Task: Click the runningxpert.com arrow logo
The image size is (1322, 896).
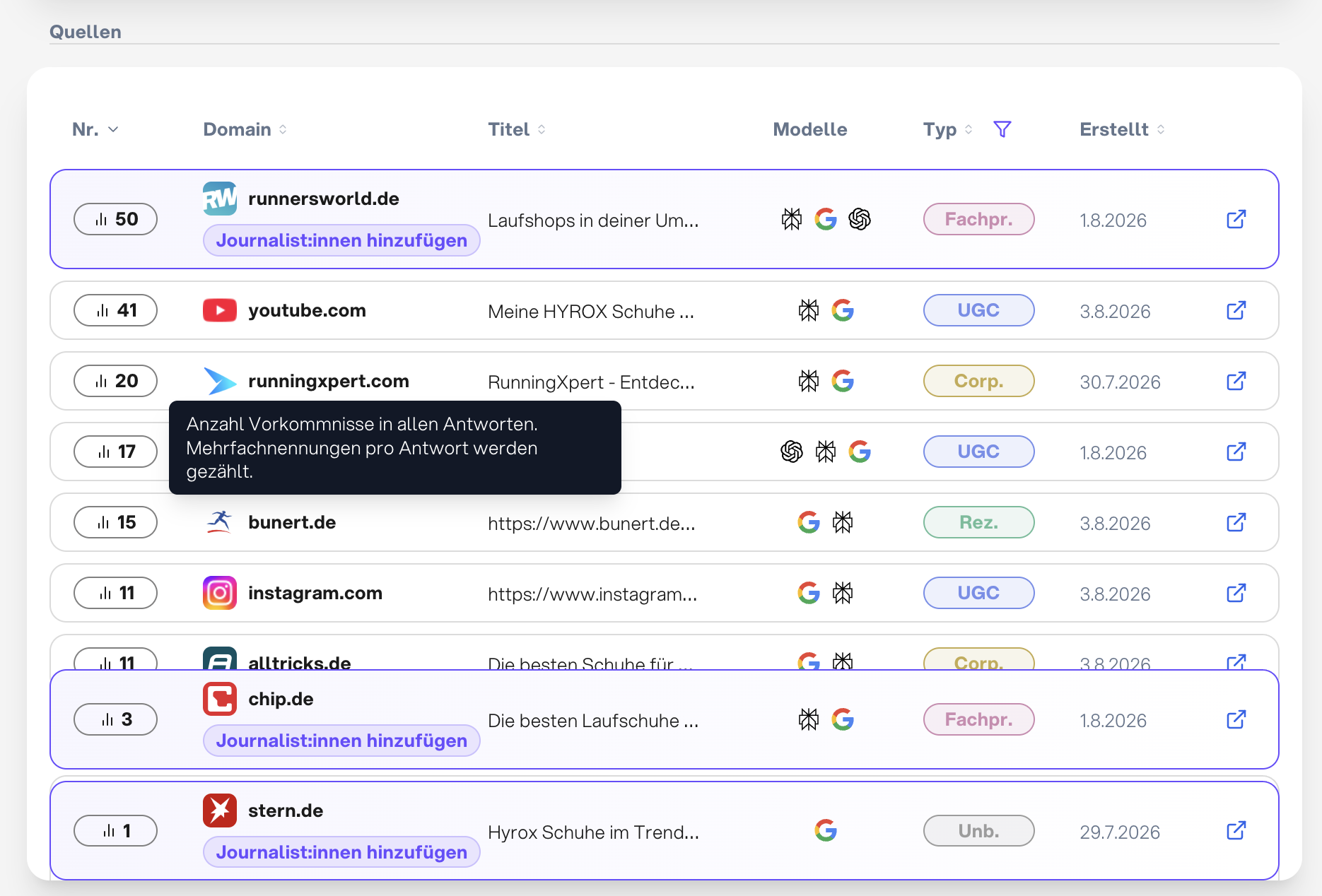Action: pos(220,381)
